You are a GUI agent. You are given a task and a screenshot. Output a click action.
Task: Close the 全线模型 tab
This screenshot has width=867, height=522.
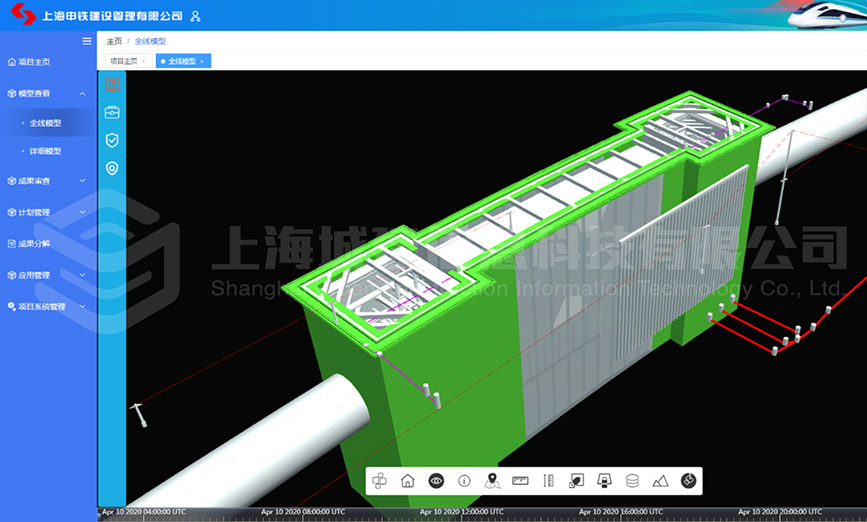click(202, 61)
